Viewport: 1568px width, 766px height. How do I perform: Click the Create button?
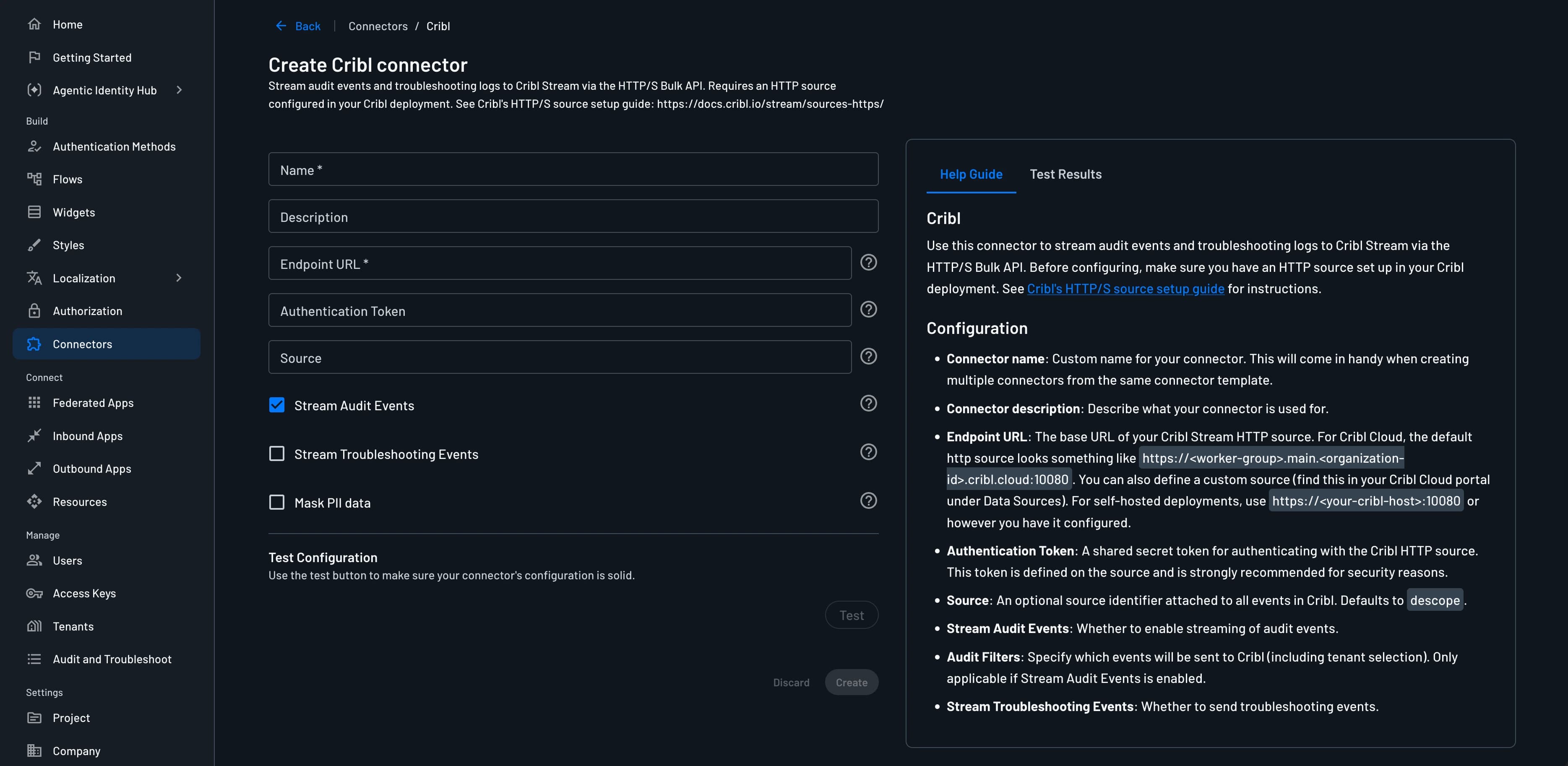click(852, 682)
